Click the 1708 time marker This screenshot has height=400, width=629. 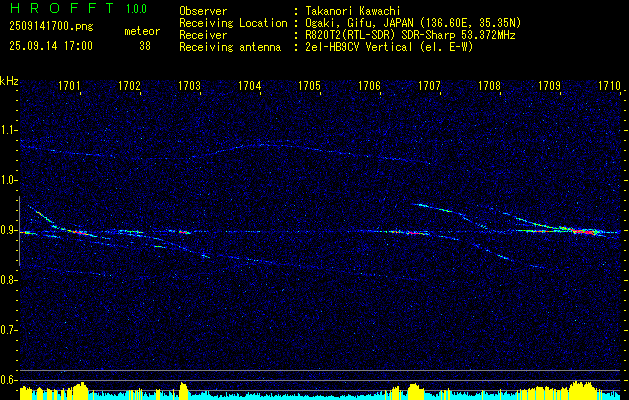[489, 85]
